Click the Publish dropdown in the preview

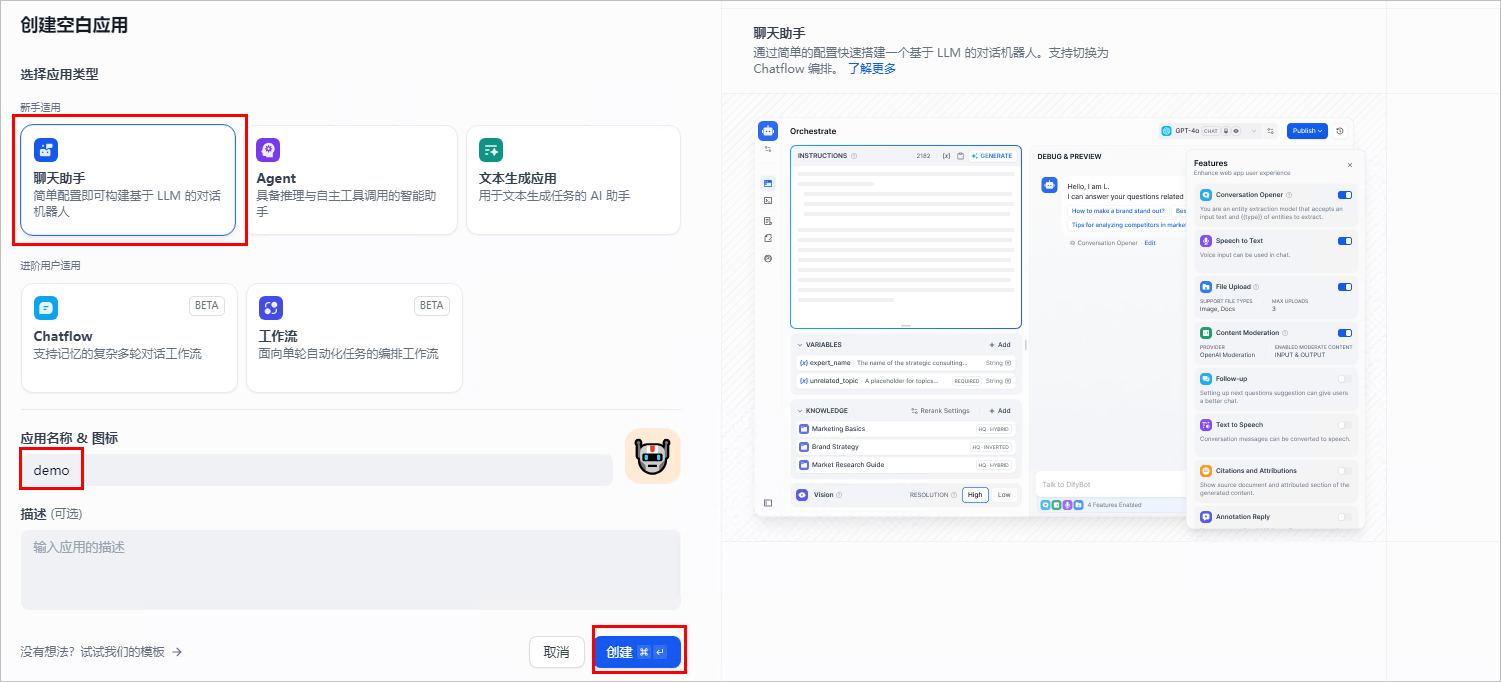(1307, 131)
